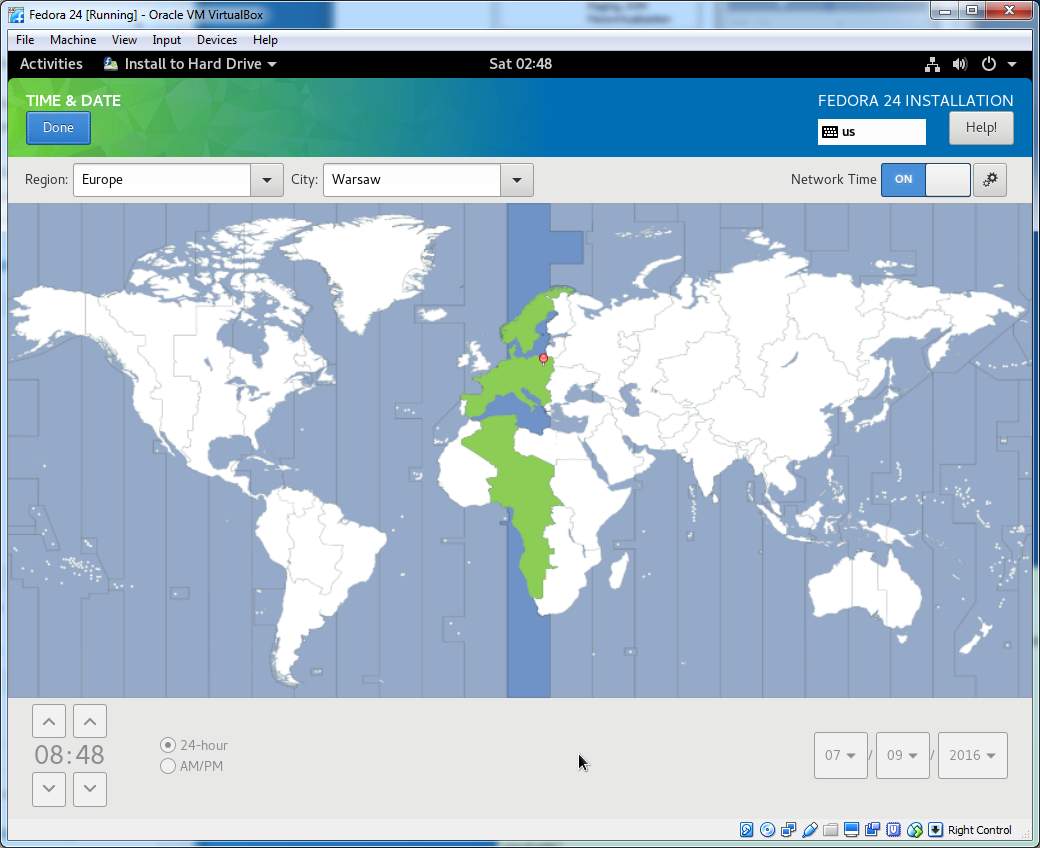The image size is (1040, 848).
Task: Click the 08:48 time display
Action: [x=70, y=755]
